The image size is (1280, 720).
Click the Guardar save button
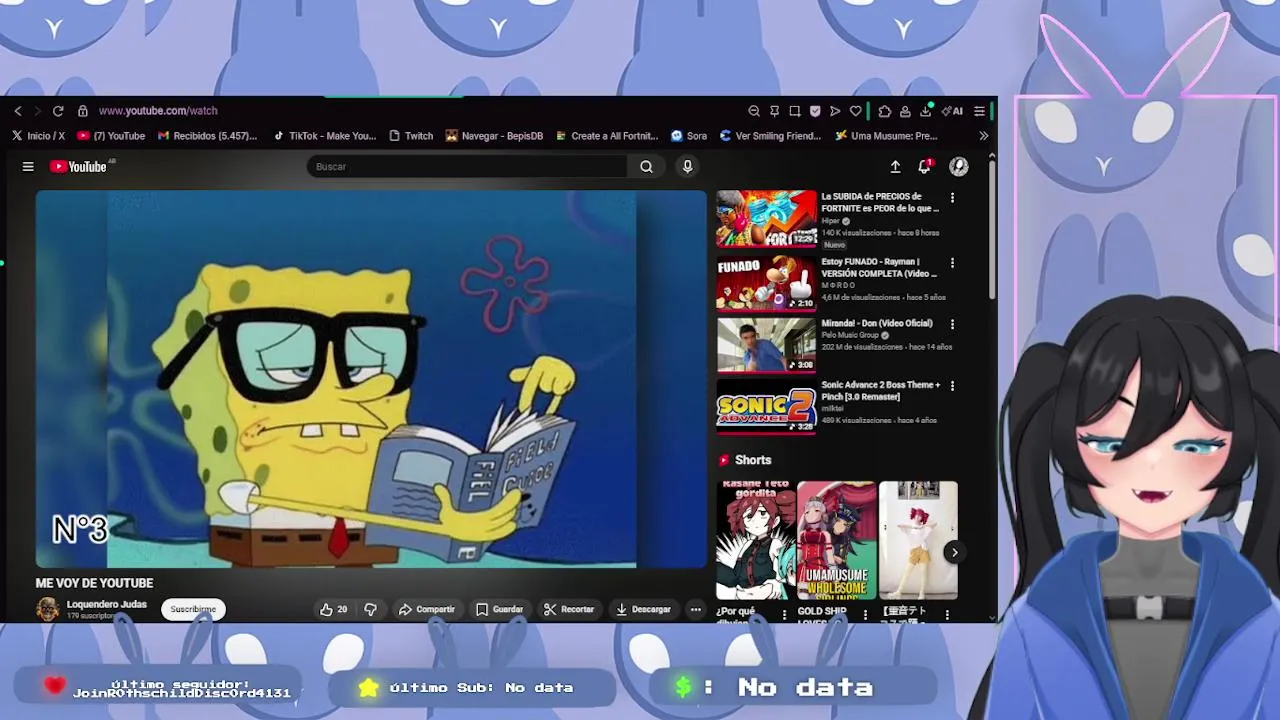click(499, 609)
